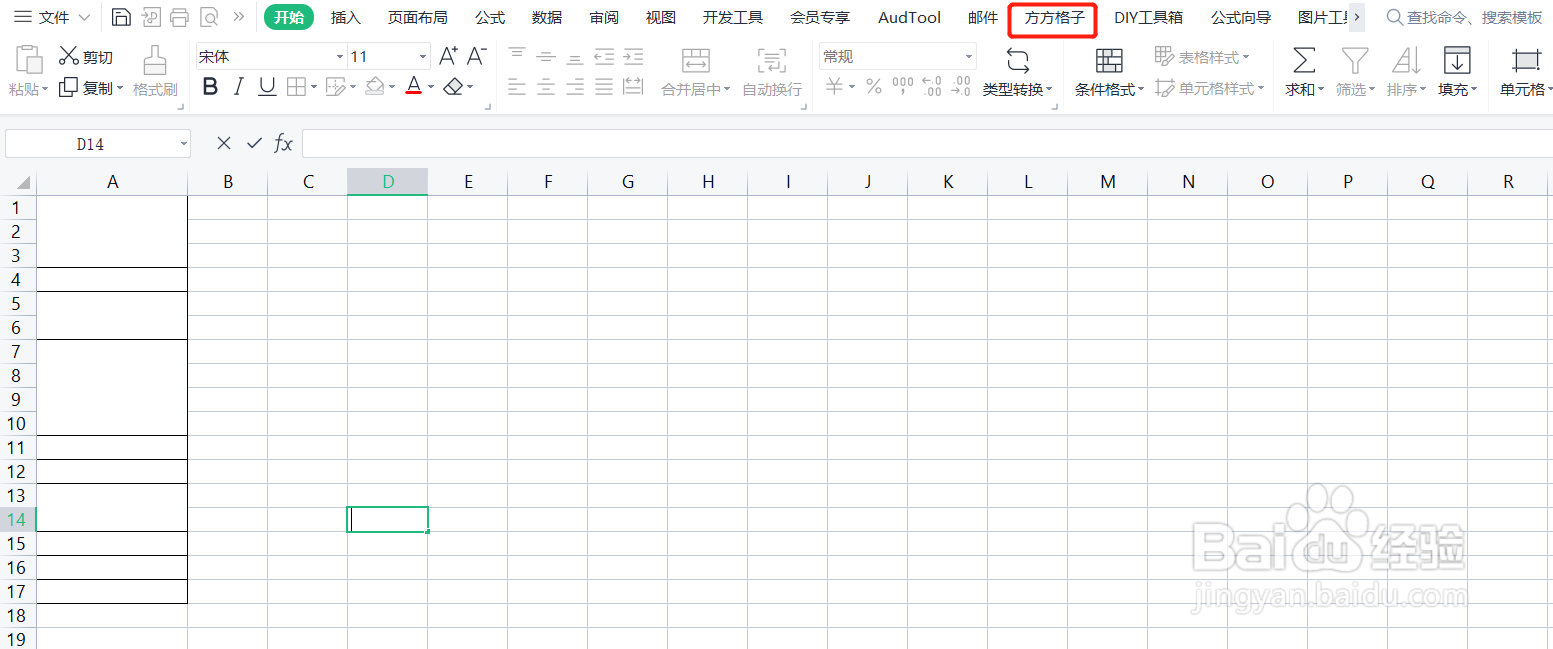Screen dimensions: 1553x649
Task: Click the Save icon in quick access toolbar
Action: (121, 17)
